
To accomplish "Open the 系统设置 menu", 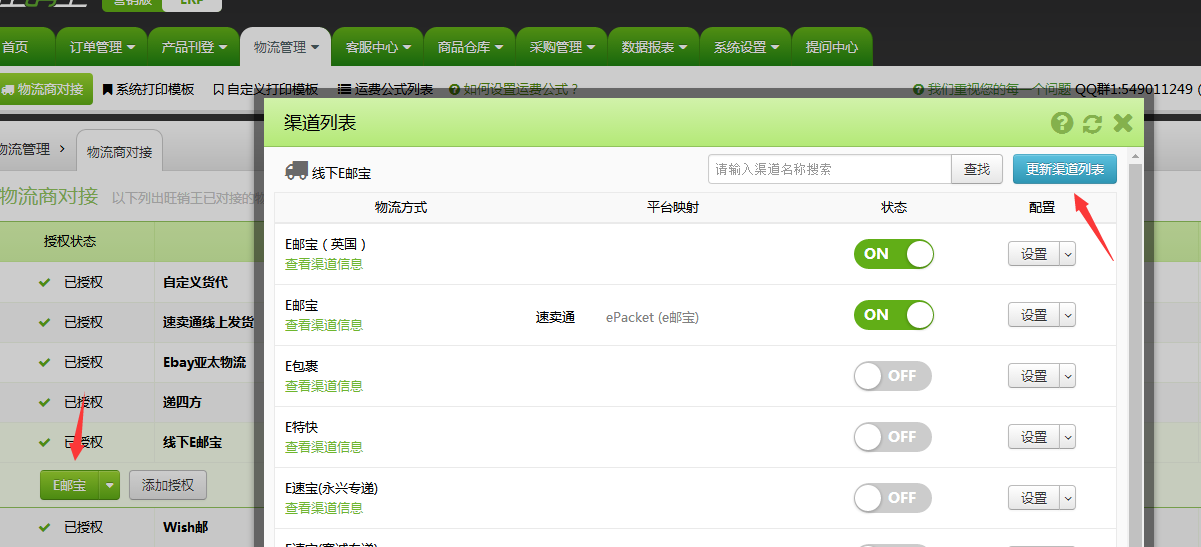I will point(746,47).
